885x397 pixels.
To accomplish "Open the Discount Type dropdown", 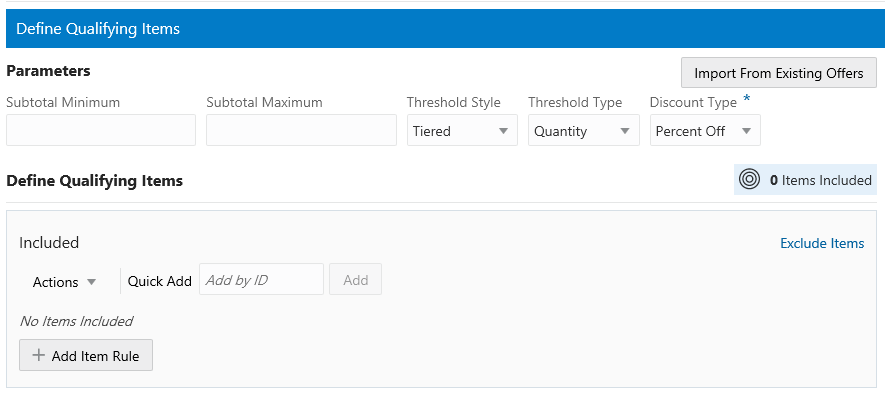I will coord(705,130).
